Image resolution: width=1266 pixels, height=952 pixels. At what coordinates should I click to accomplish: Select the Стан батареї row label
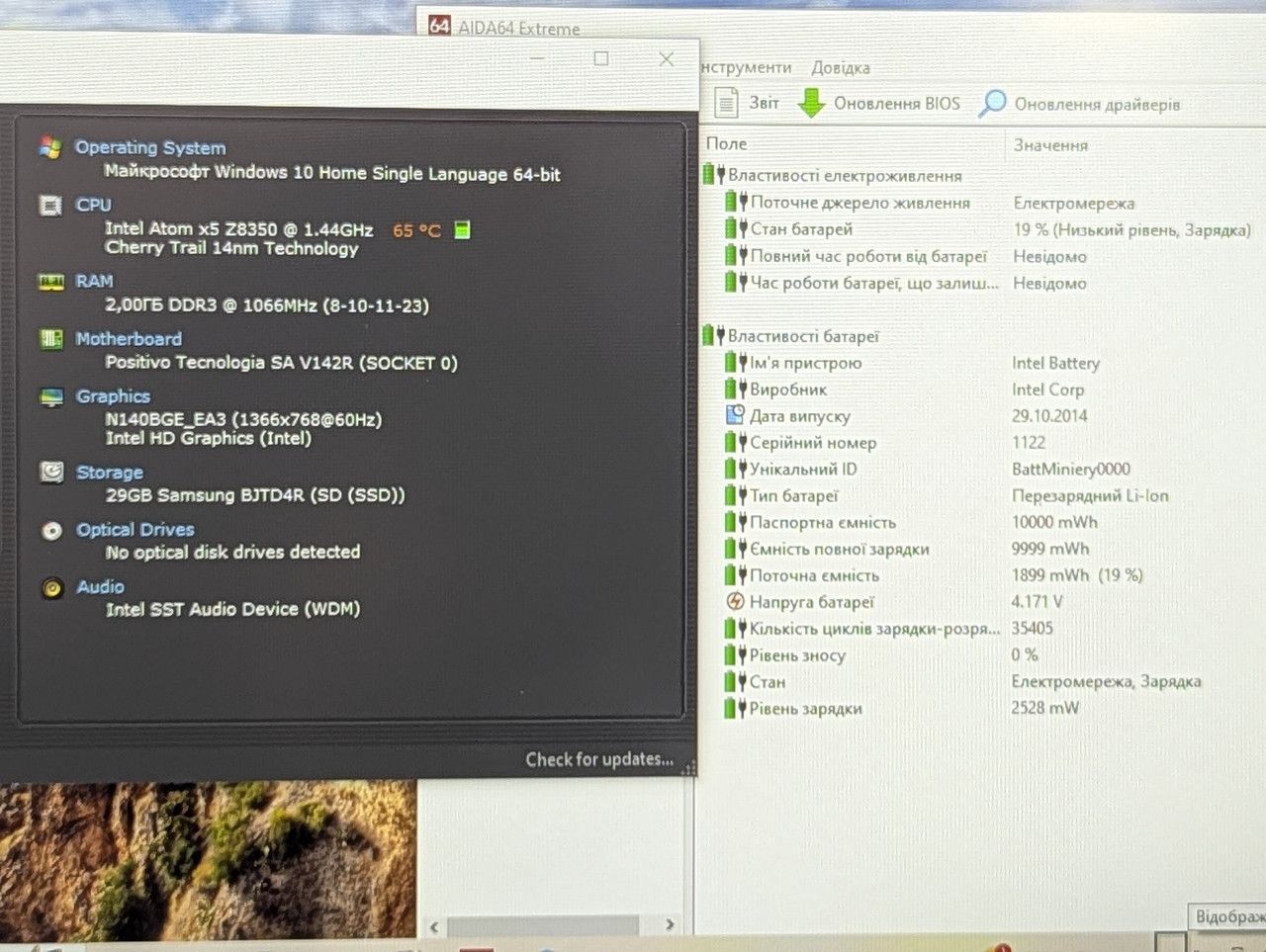[x=801, y=228]
